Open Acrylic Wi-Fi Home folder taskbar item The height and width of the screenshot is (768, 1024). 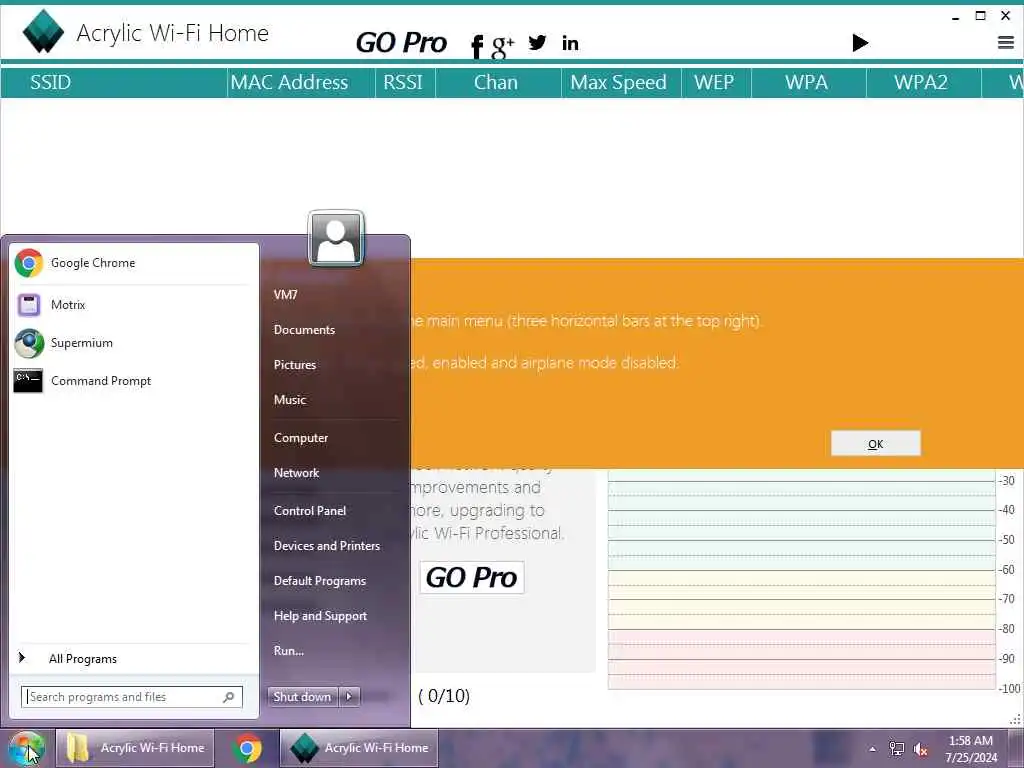(x=135, y=748)
